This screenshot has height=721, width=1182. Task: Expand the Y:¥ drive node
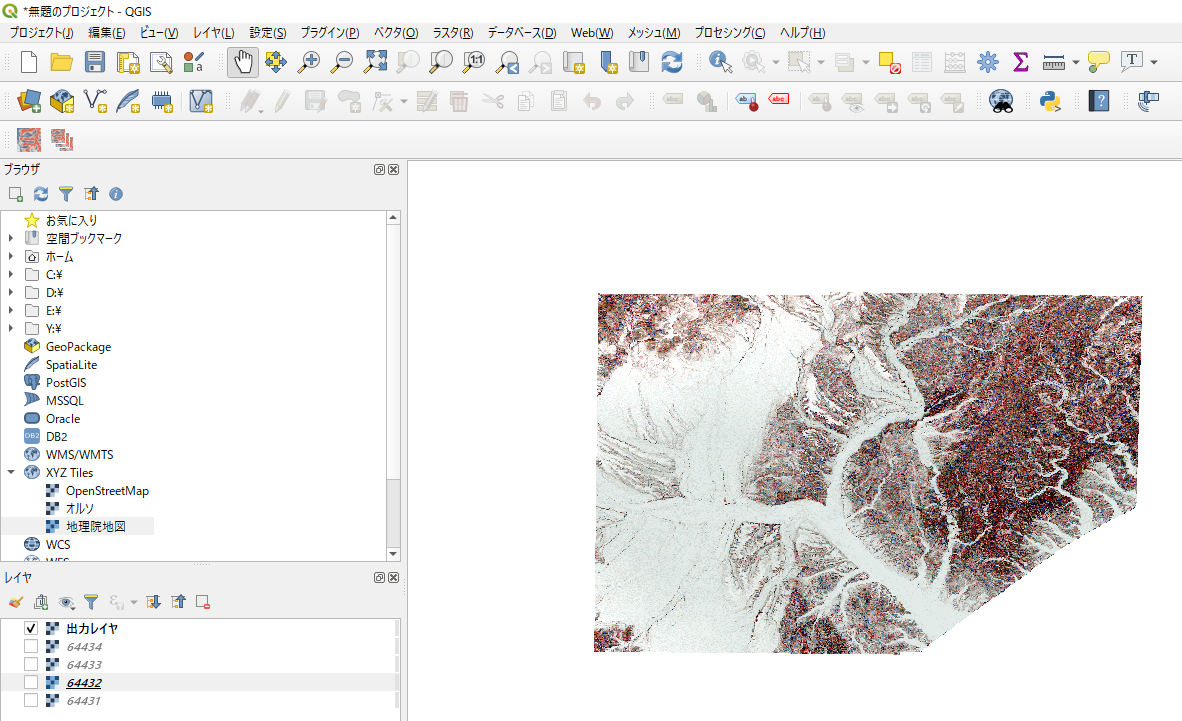coord(11,329)
